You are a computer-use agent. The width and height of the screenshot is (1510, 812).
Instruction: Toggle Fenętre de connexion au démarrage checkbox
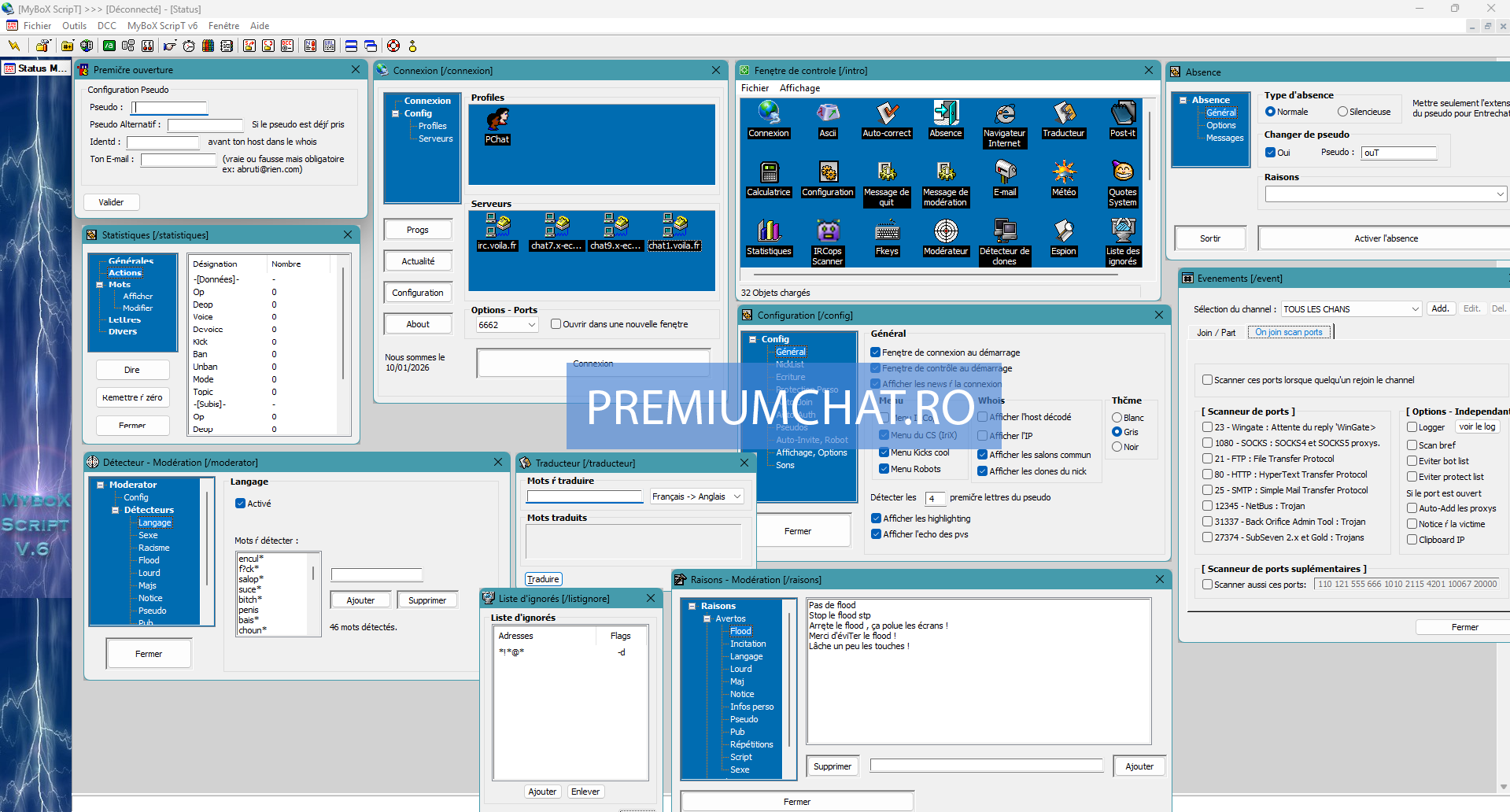tap(876, 352)
